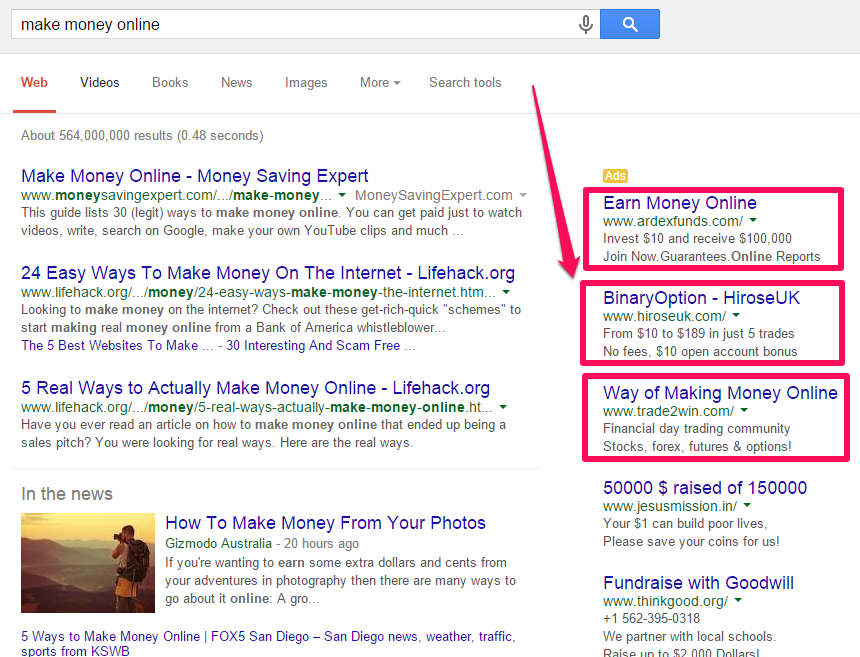The image size is (860, 657).
Task: Switch to the Videos search tab
Action: point(100,83)
